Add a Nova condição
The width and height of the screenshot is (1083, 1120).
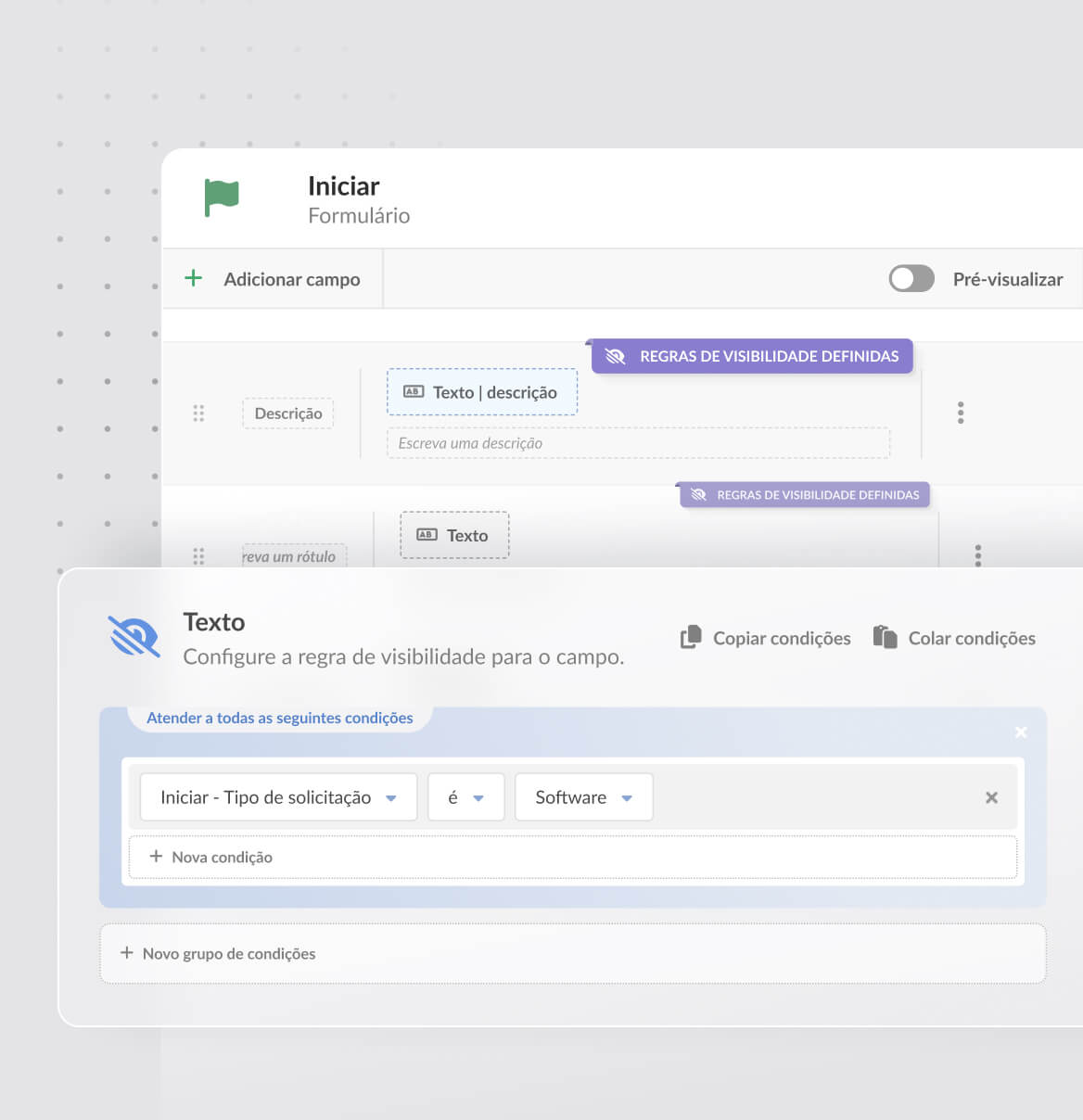211,858
